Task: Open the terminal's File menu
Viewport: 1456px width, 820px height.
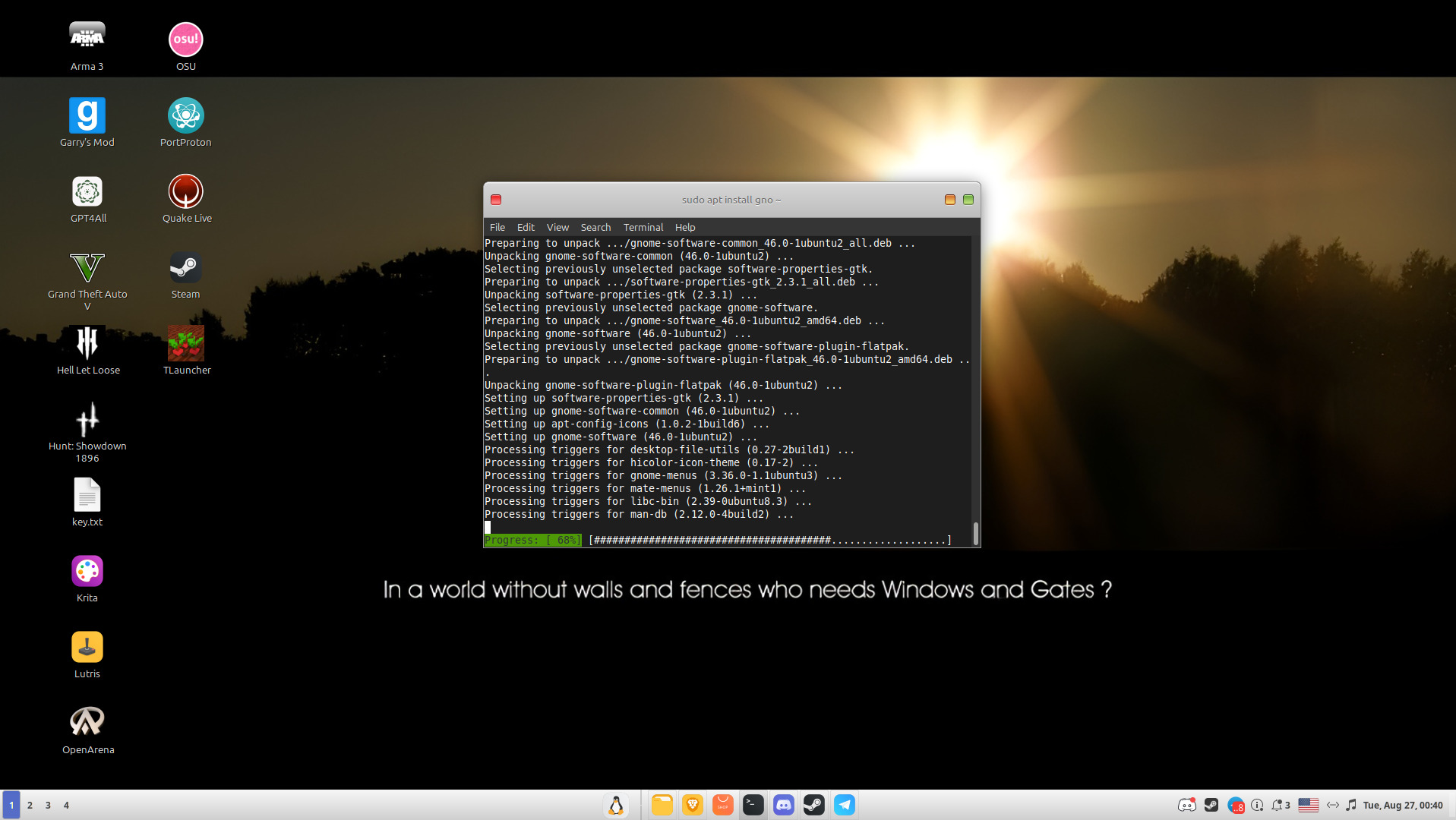Action: [497, 227]
